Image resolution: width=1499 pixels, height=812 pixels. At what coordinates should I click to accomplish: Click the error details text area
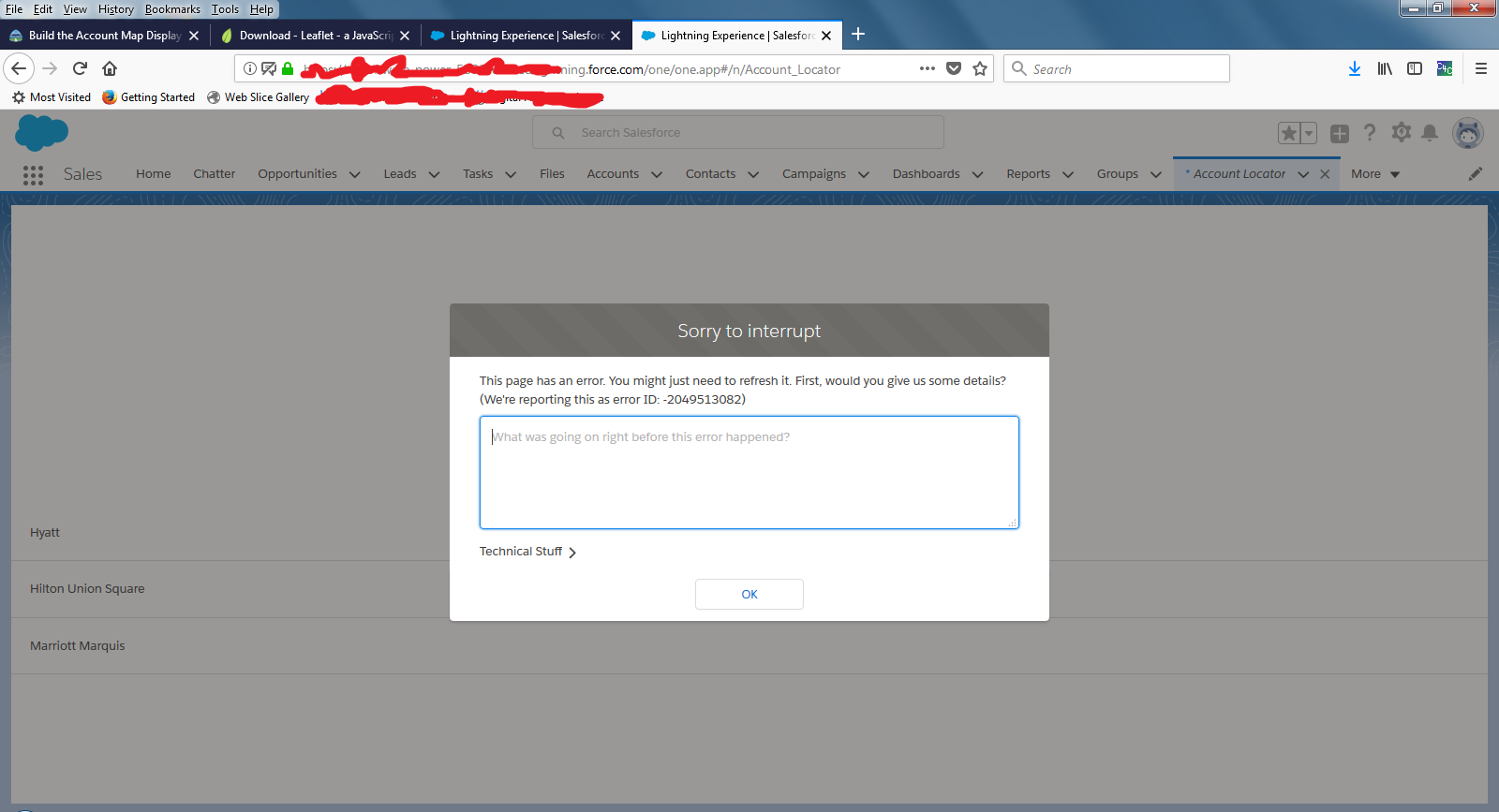tap(749, 473)
